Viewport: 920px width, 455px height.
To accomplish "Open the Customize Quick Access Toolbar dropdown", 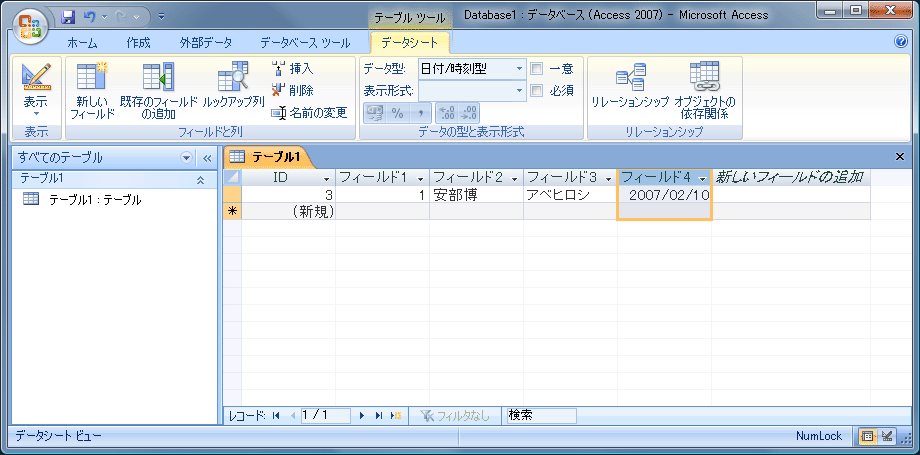I will (x=162, y=17).
